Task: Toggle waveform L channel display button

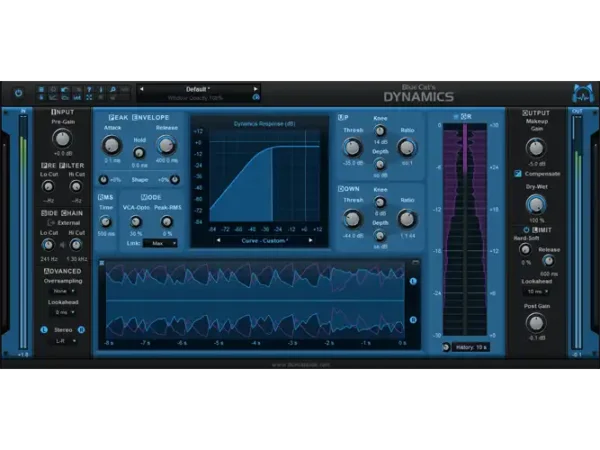Action: [x=413, y=281]
